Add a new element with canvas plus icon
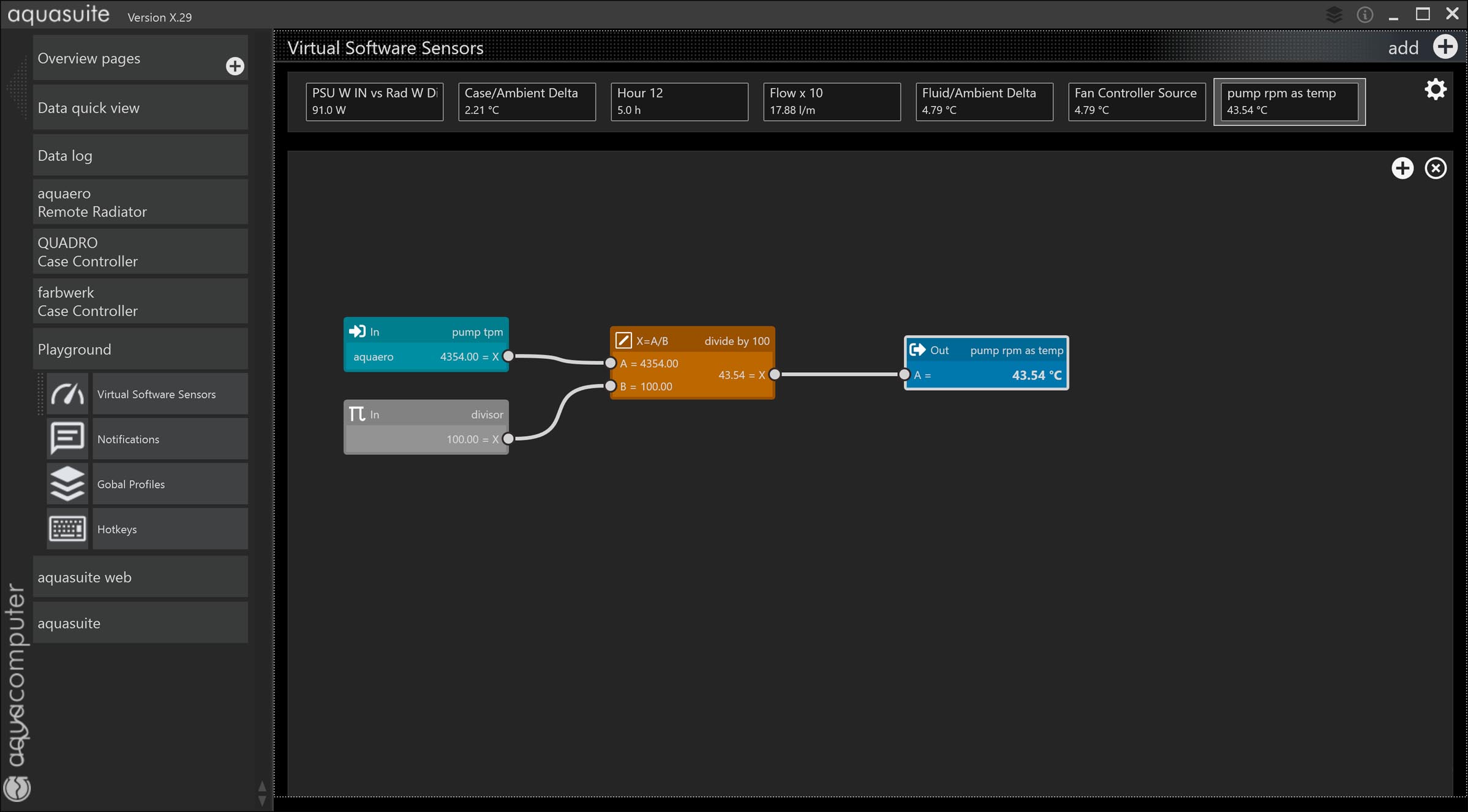The image size is (1468, 812). [1402, 168]
